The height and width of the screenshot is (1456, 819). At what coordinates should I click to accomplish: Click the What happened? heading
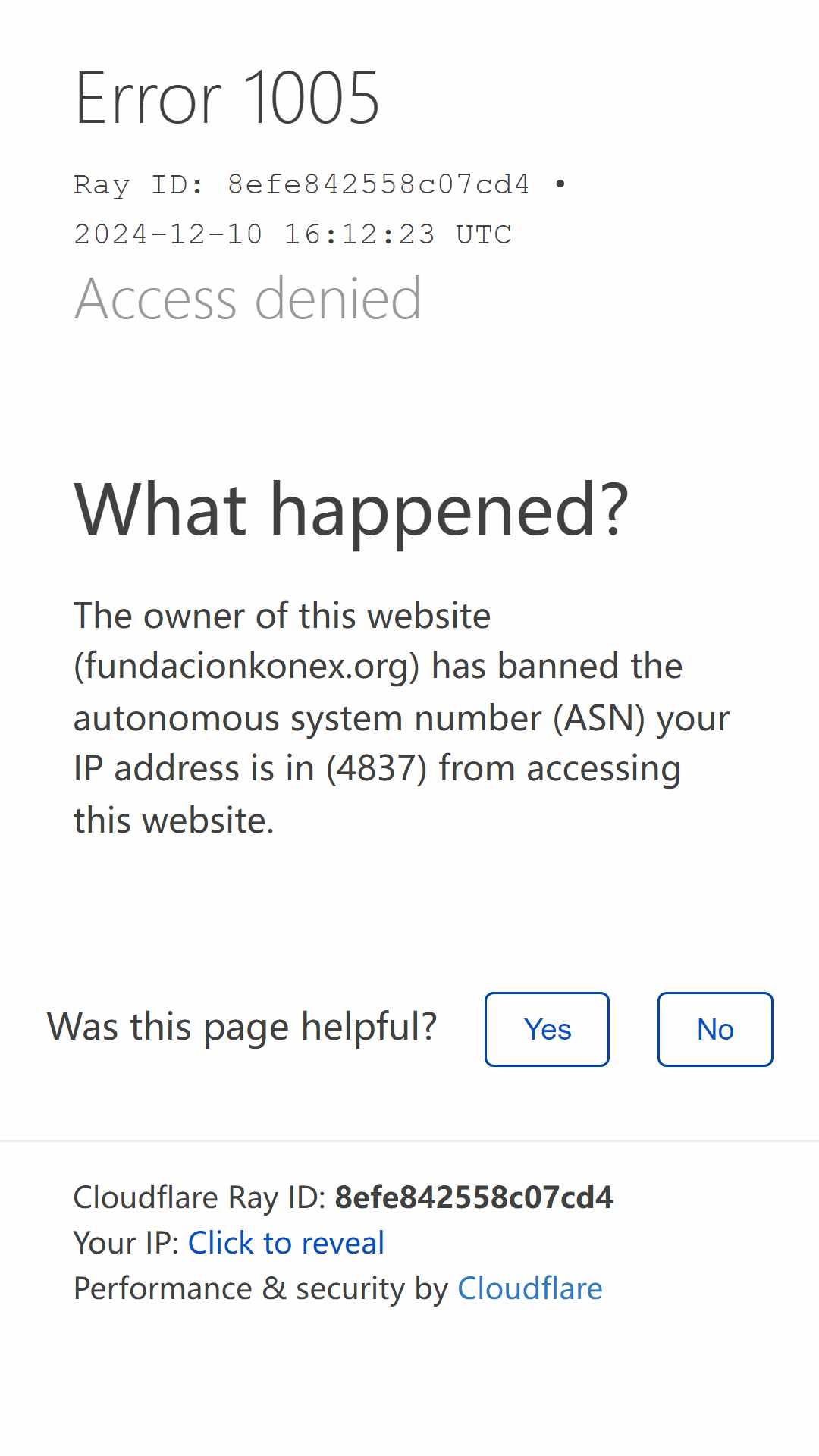[x=351, y=510]
